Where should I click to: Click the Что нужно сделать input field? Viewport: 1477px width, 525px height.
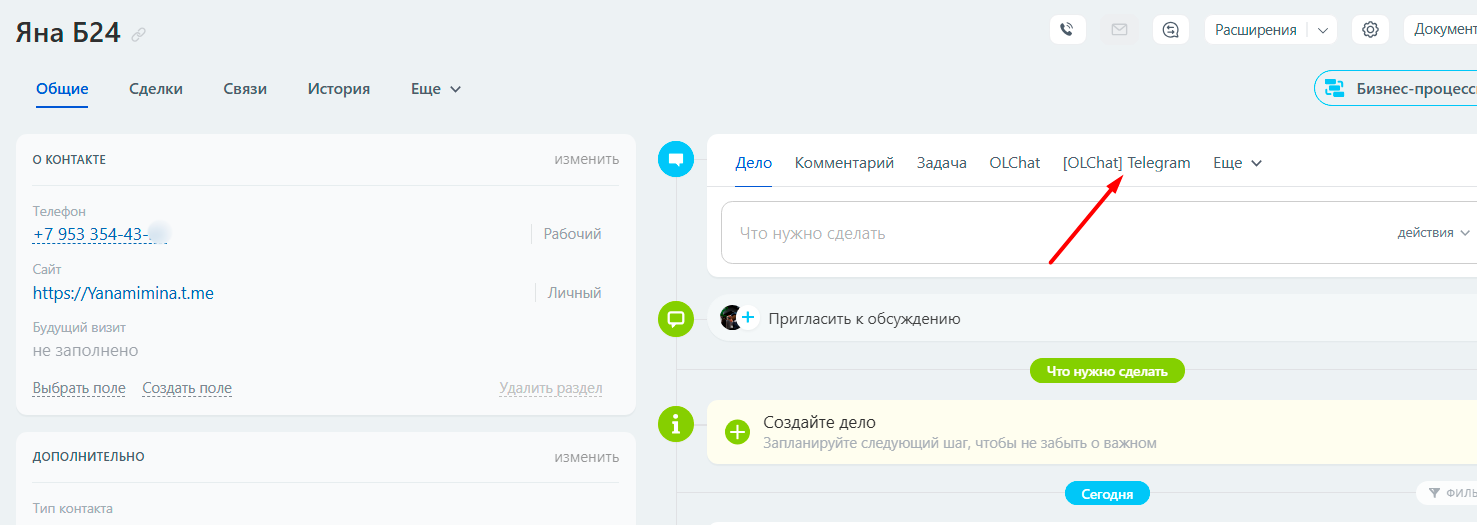tap(1050, 233)
